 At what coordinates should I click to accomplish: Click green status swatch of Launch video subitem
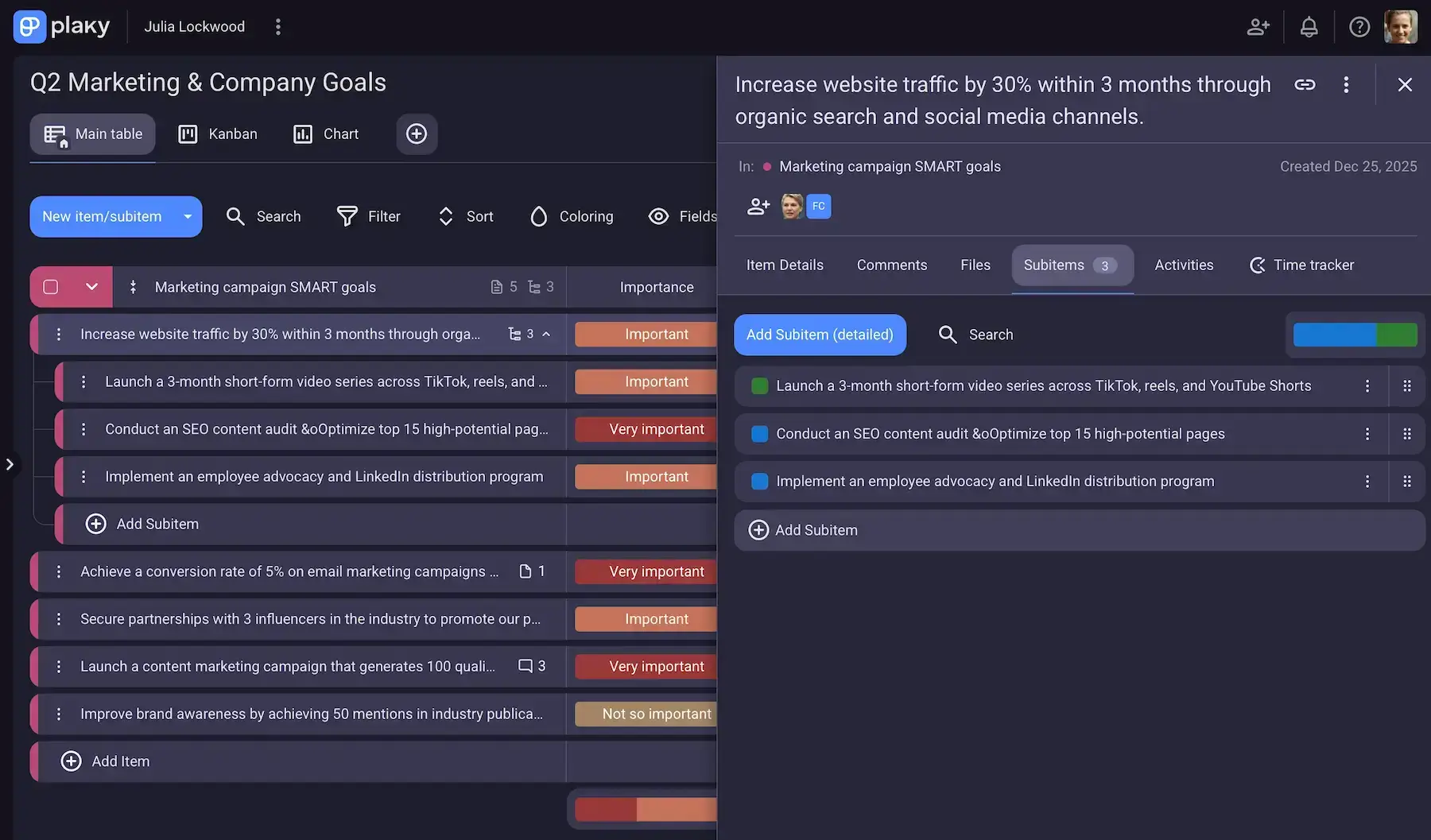pyautogui.click(x=759, y=386)
